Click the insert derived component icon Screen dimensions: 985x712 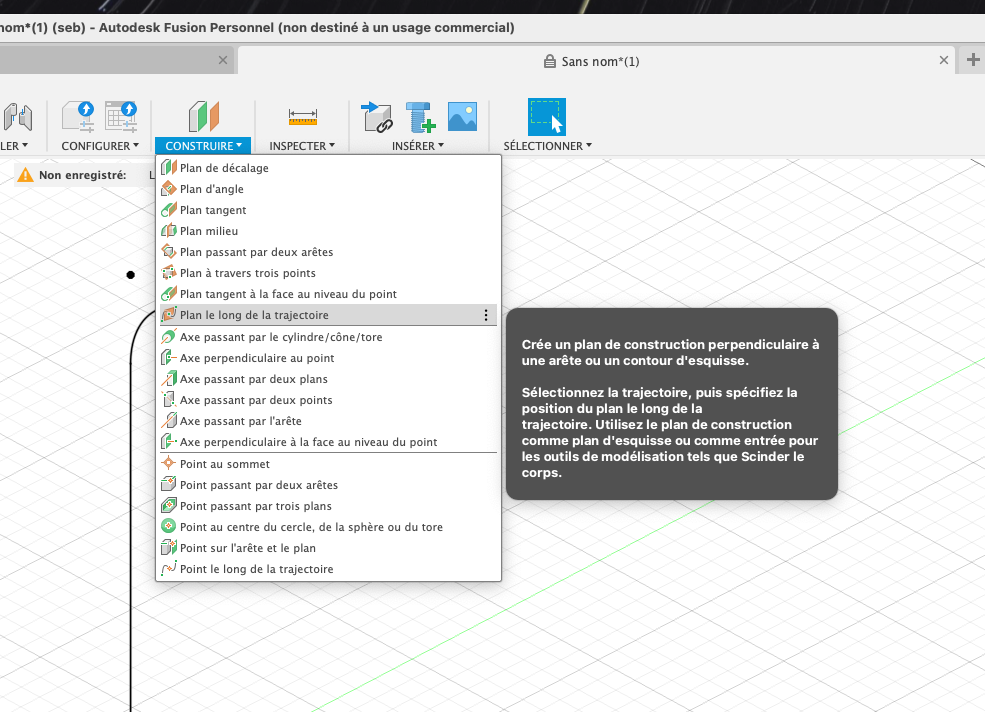377,117
